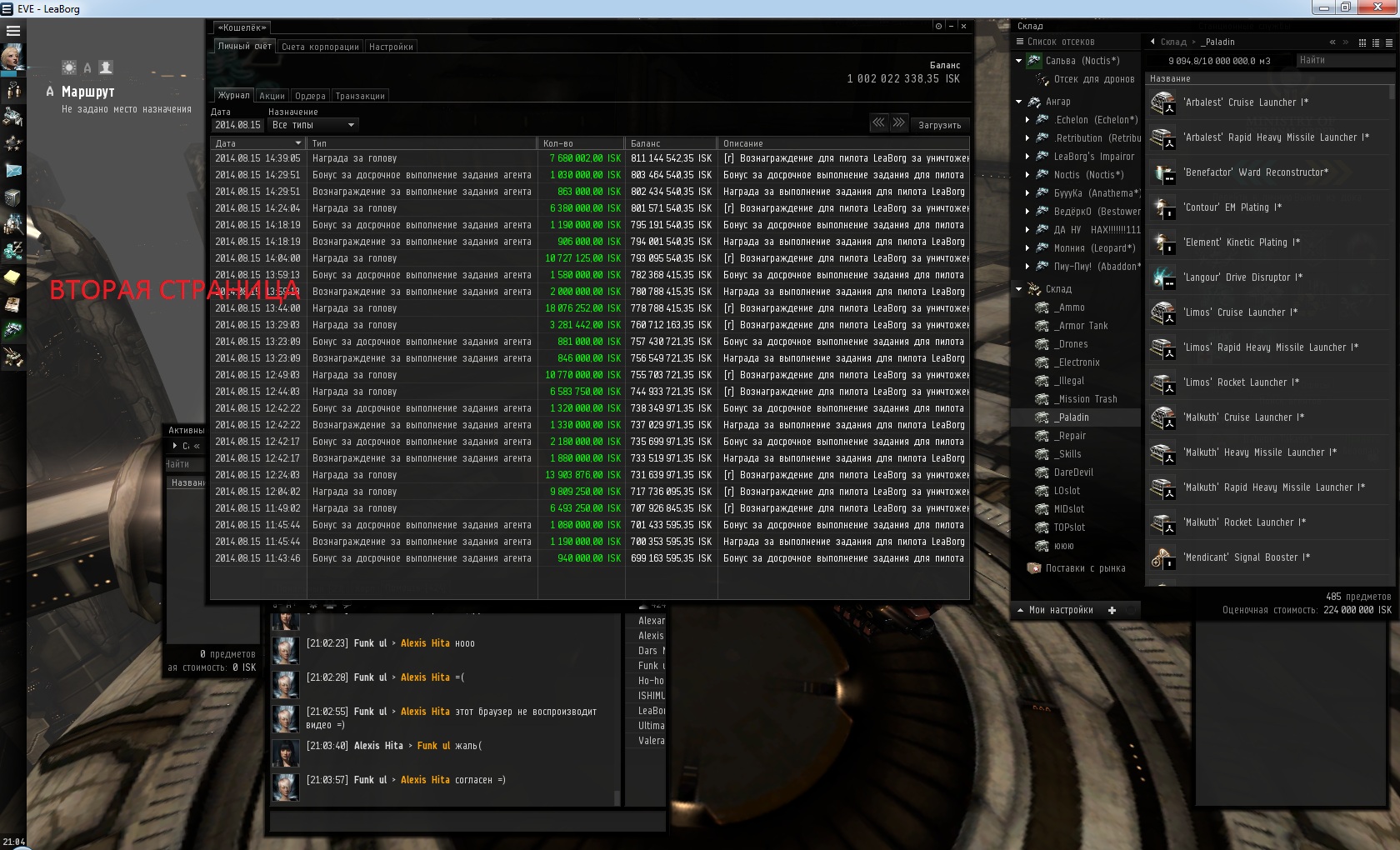
Task: Click the sun icon above the route panel
Action: (x=69, y=67)
